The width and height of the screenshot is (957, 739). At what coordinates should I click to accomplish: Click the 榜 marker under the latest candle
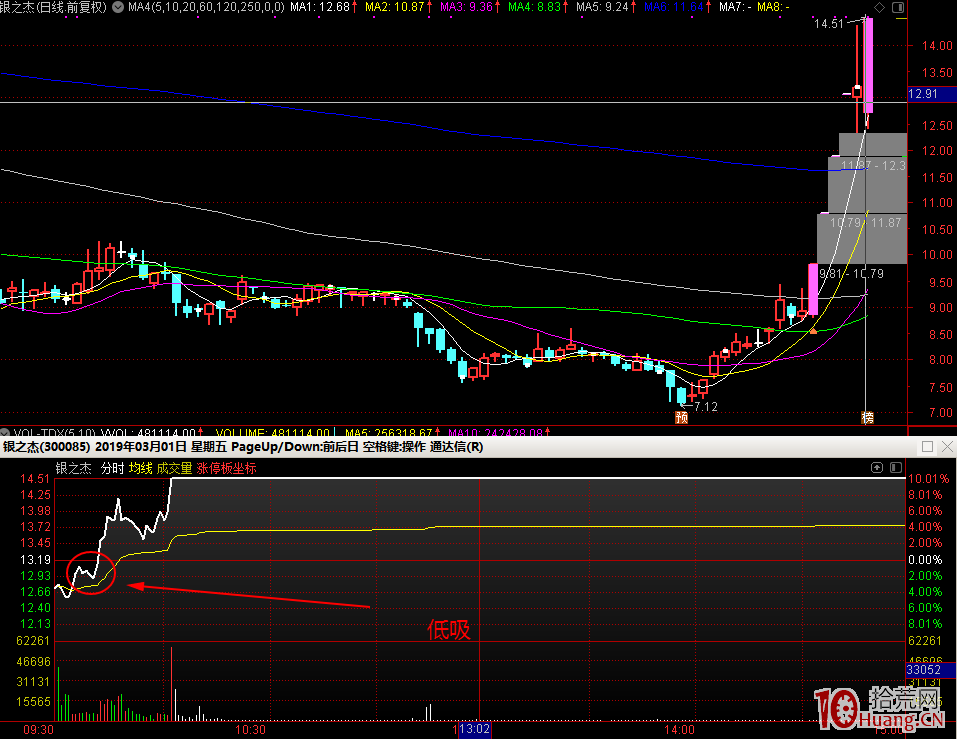(867, 417)
